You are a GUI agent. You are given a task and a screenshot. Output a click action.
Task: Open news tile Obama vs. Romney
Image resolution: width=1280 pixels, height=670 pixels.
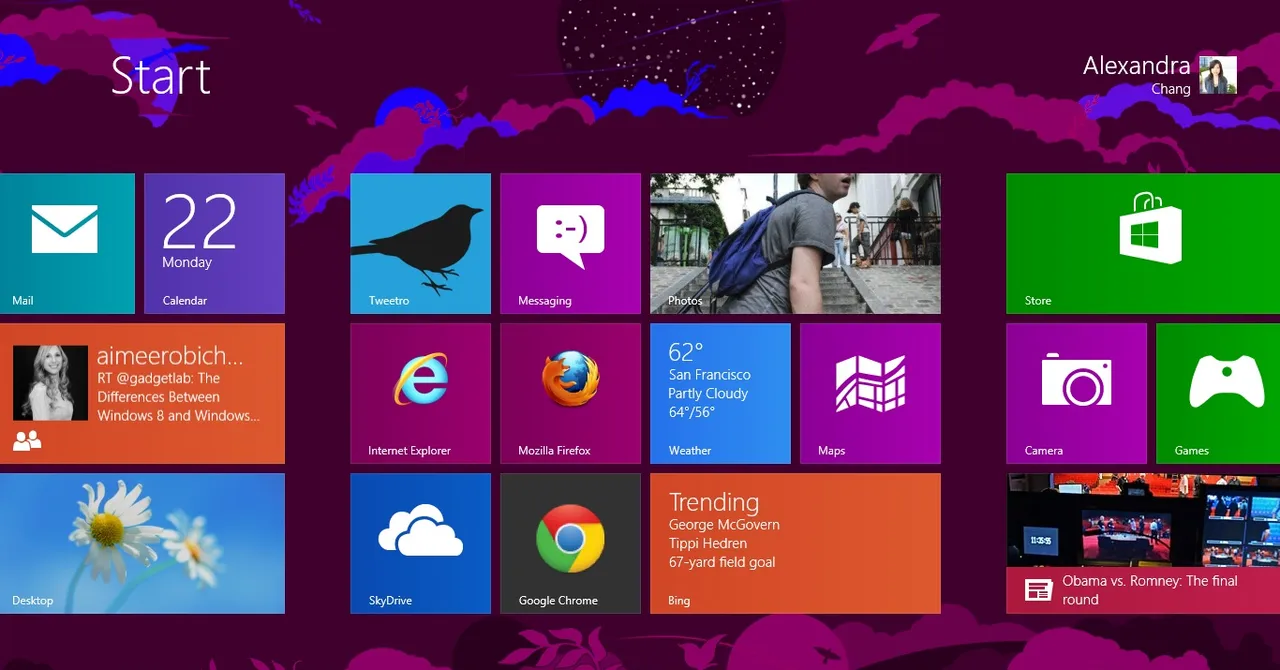1143,544
